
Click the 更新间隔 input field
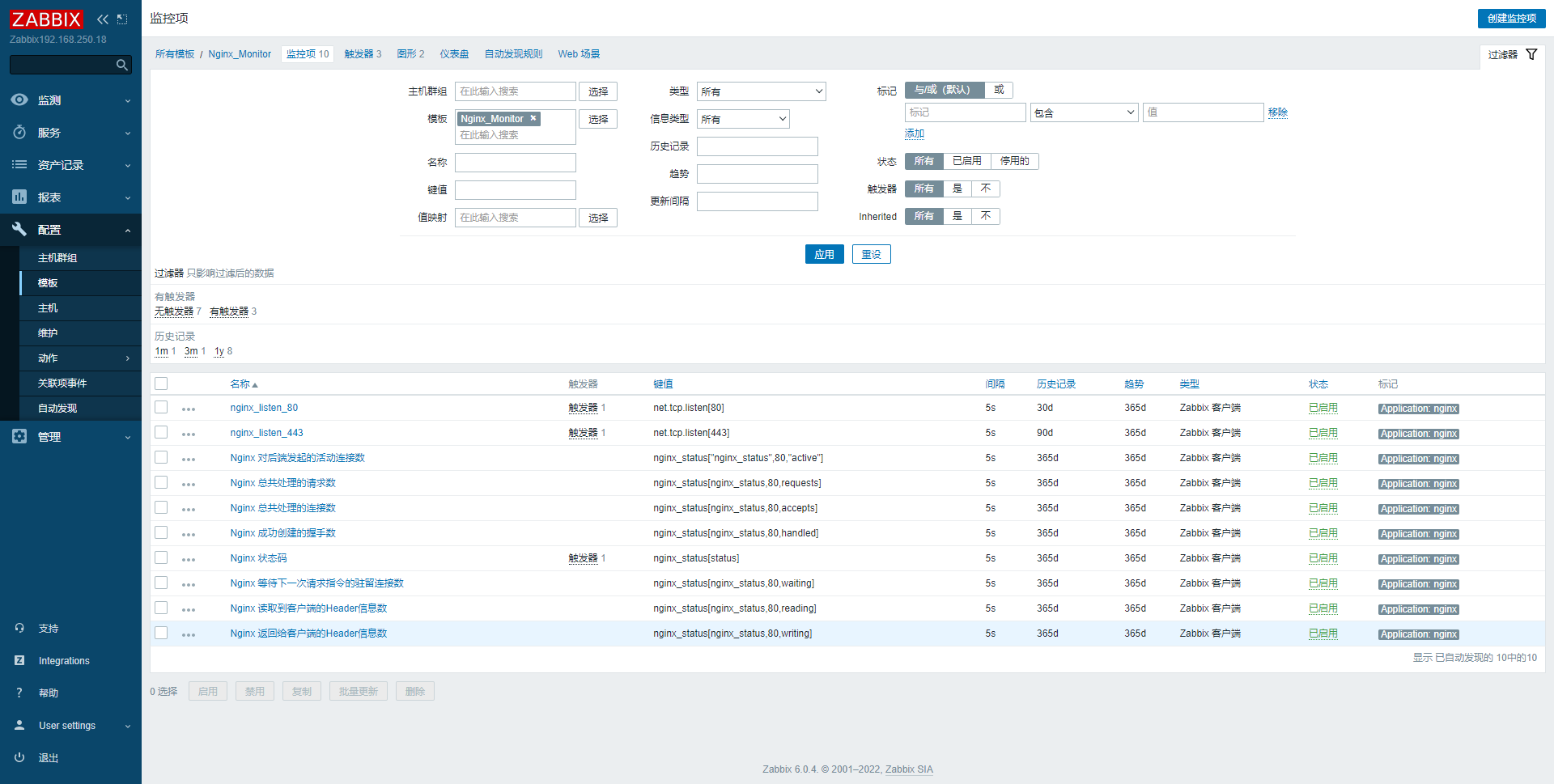[x=757, y=201]
